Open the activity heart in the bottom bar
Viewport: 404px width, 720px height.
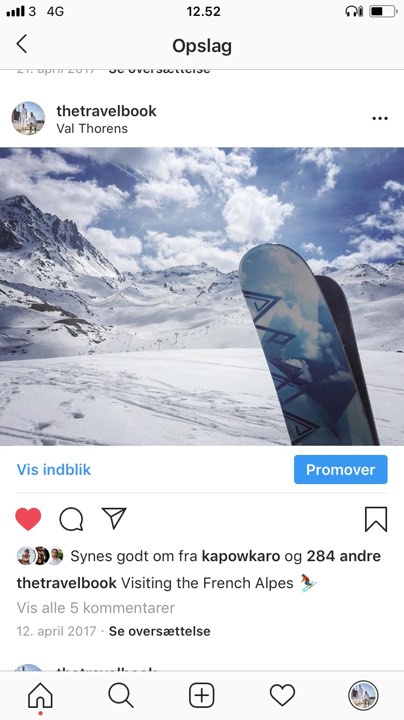[282, 695]
